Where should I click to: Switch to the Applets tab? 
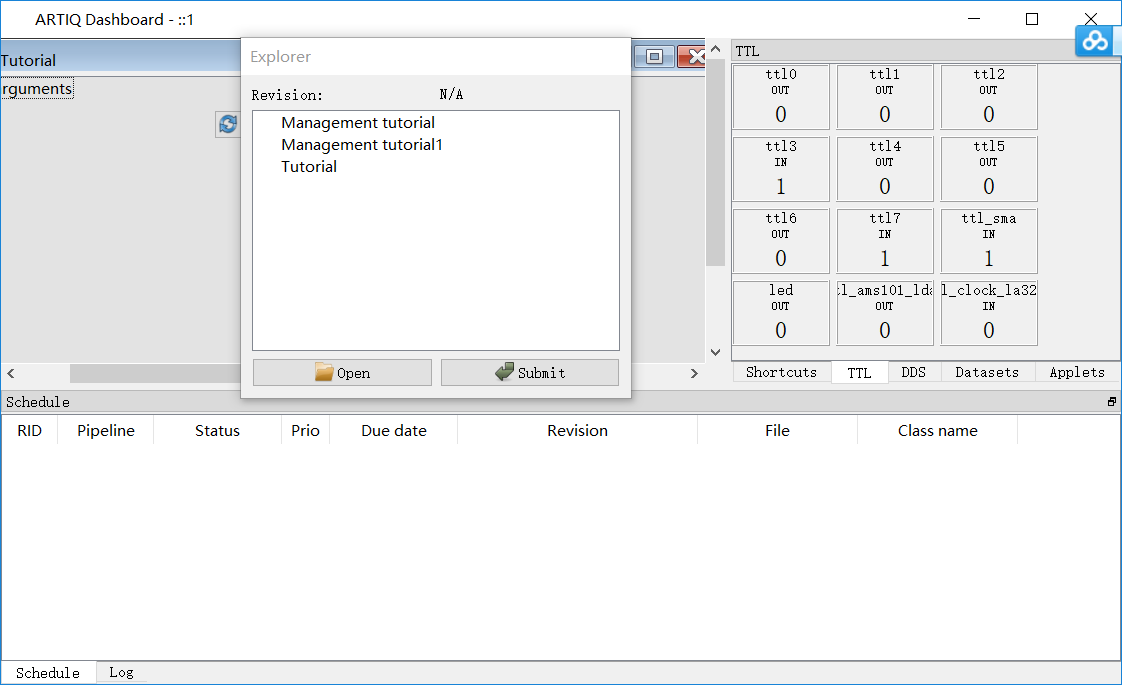1077,372
